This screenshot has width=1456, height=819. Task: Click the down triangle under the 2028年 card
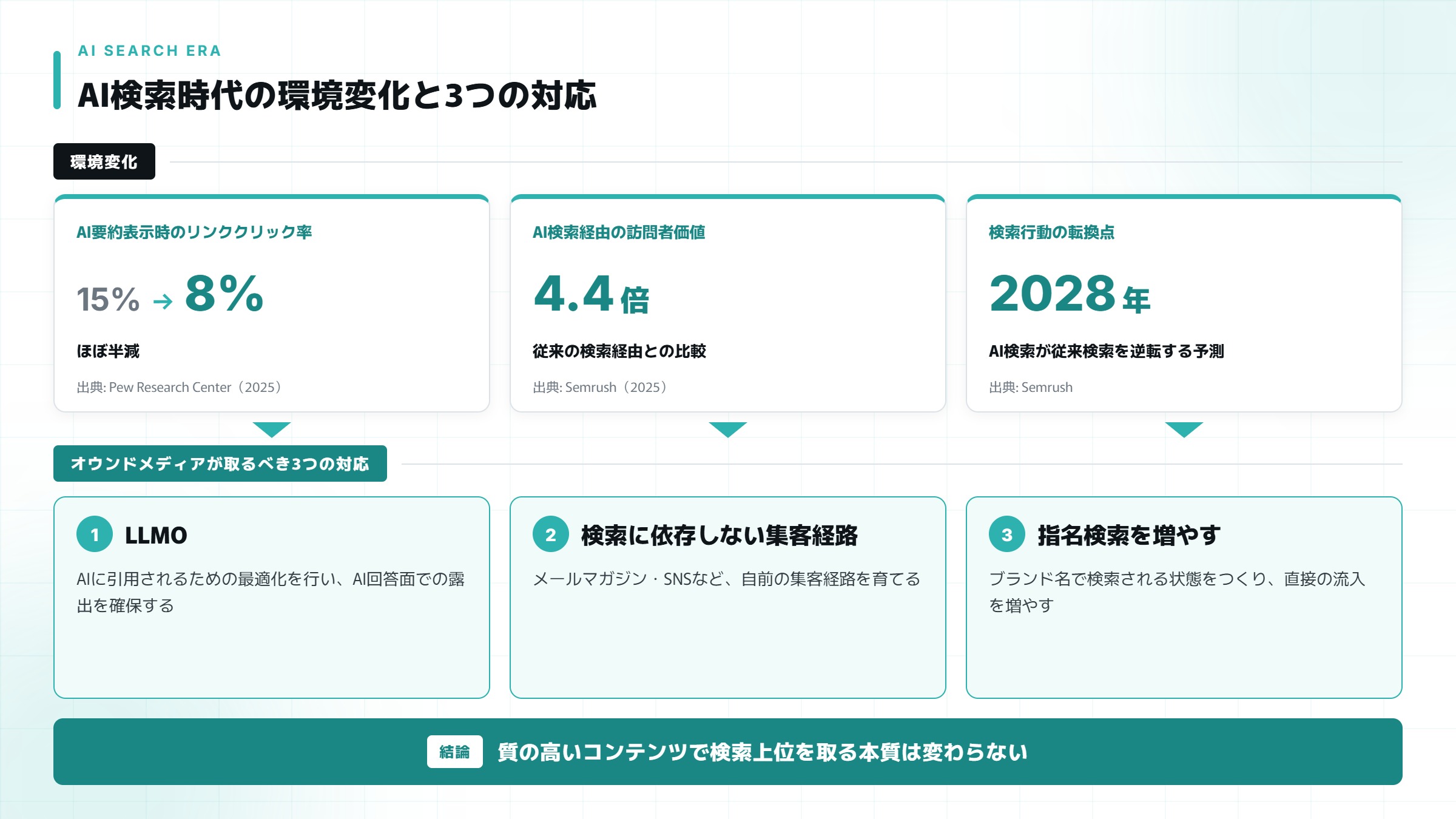(x=1184, y=430)
